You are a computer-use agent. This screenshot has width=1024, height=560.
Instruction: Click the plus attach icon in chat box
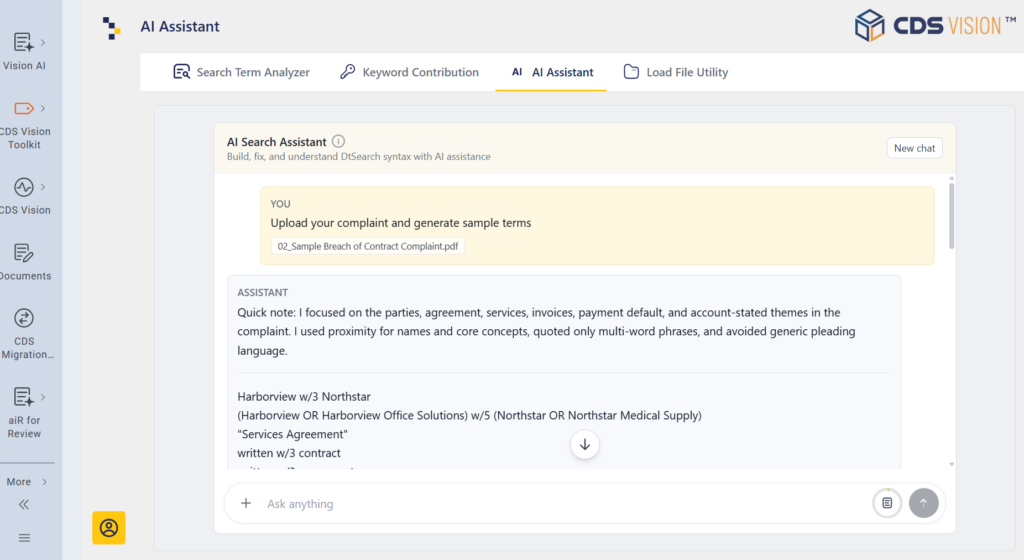click(x=246, y=503)
